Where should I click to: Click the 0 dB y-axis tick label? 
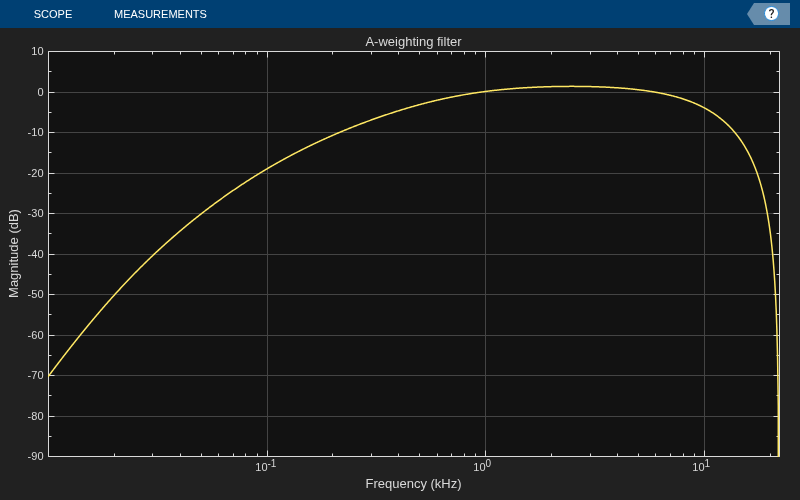point(40,92)
